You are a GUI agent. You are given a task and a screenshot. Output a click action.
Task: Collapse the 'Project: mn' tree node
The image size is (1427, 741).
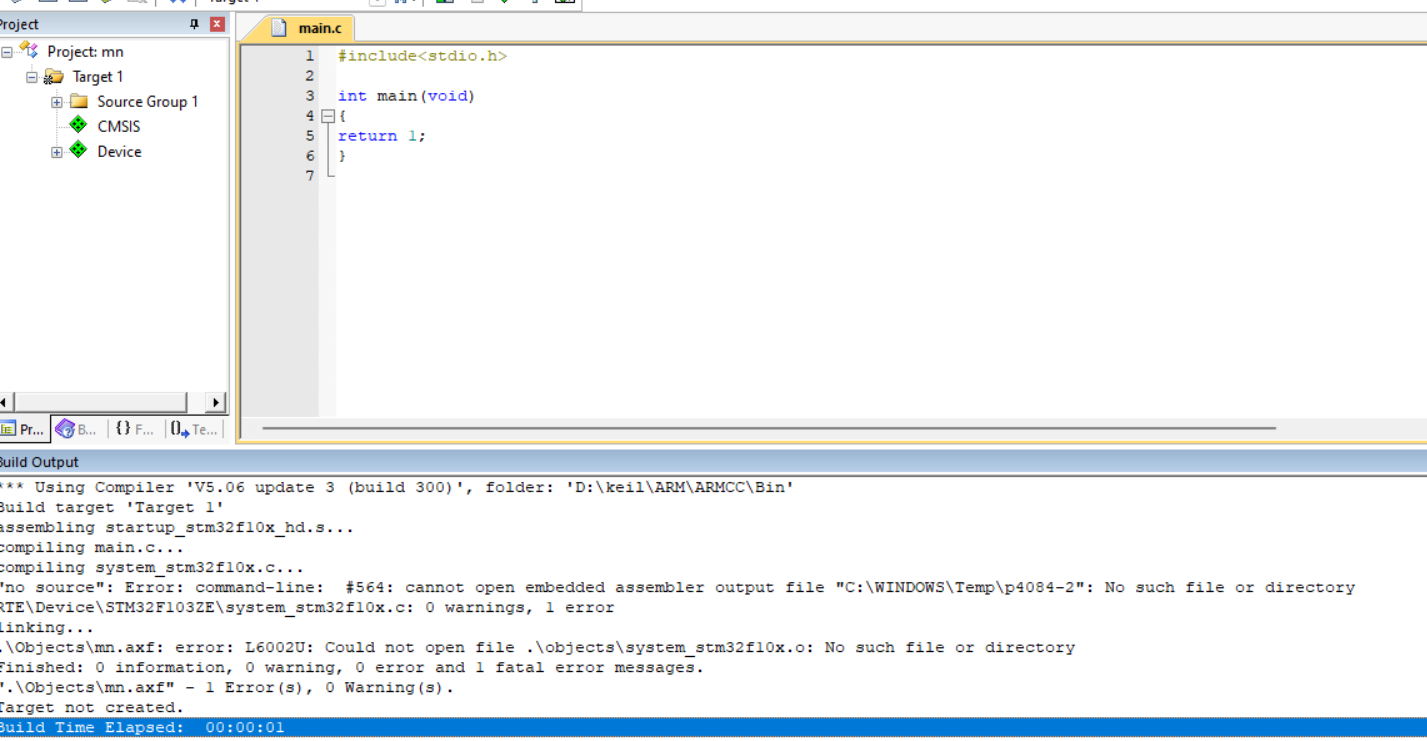click(7, 52)
